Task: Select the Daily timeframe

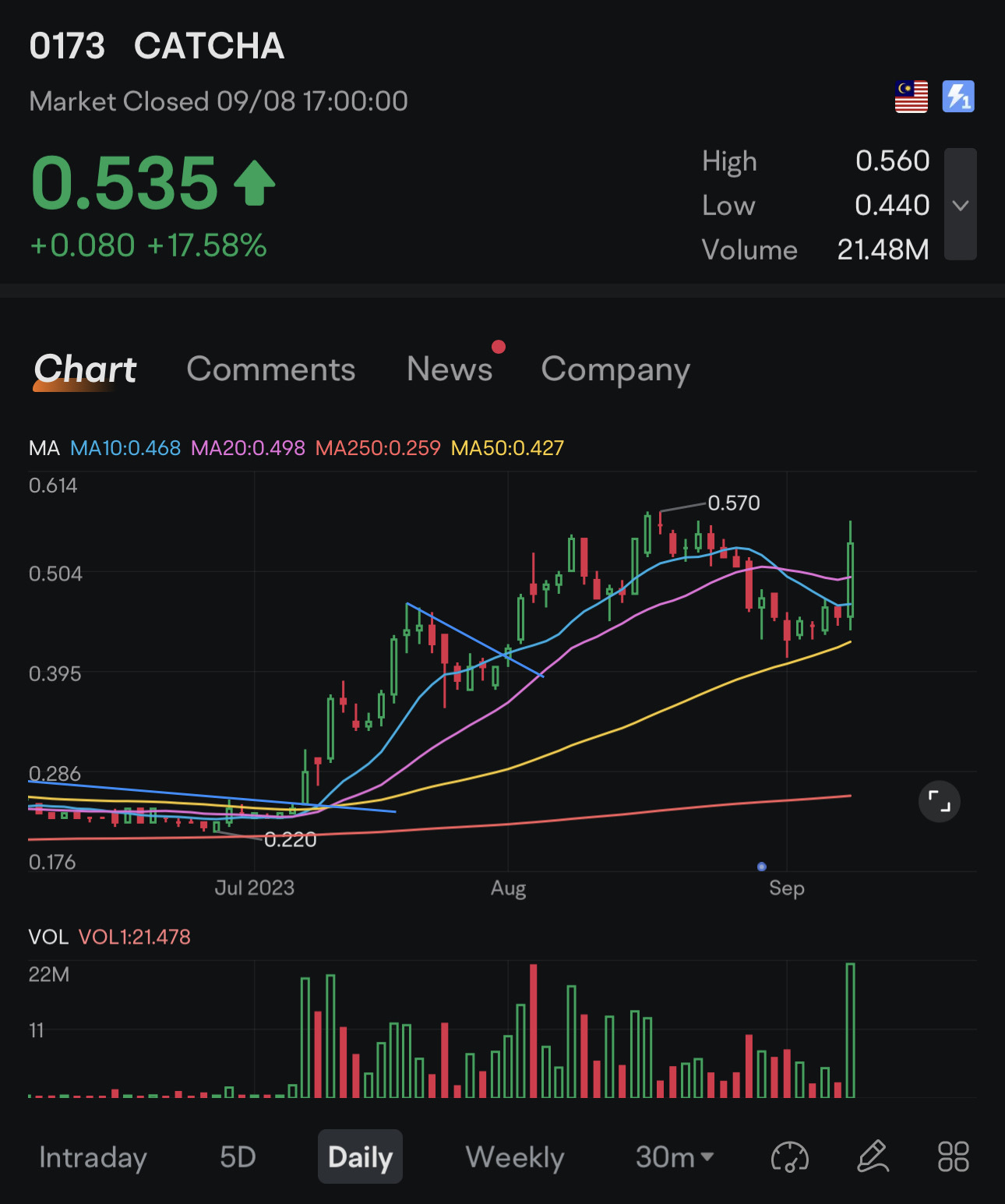Action: (x=360, y=1156)
